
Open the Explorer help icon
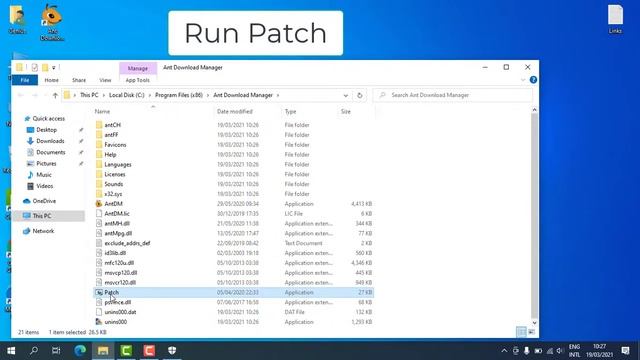tap(533, 80)
